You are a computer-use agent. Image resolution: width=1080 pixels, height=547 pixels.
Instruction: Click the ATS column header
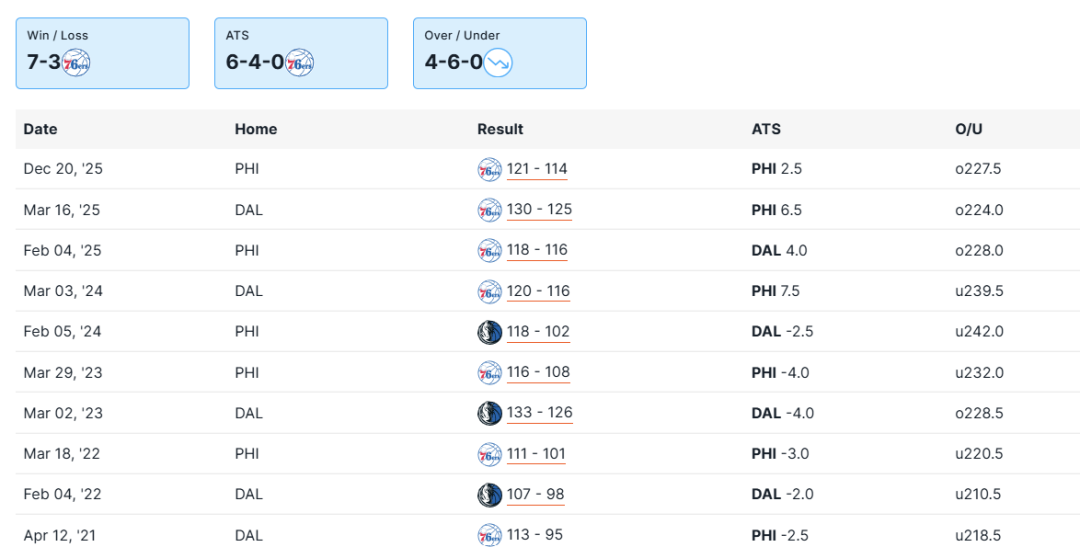coord(766,129)
